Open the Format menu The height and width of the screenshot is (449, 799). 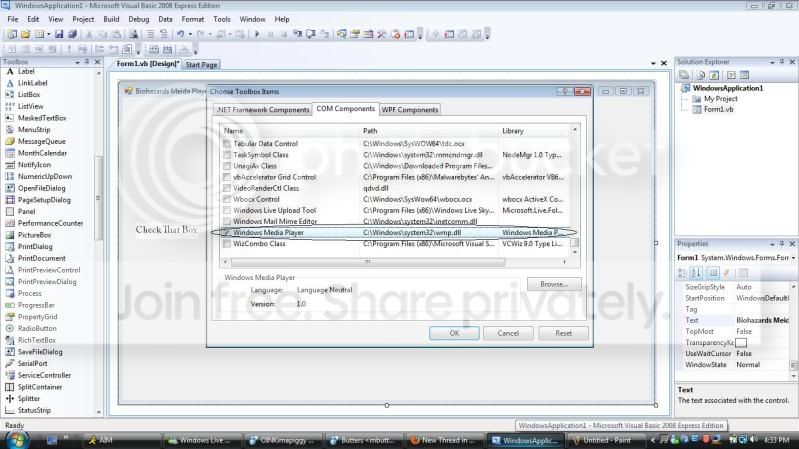193,19
